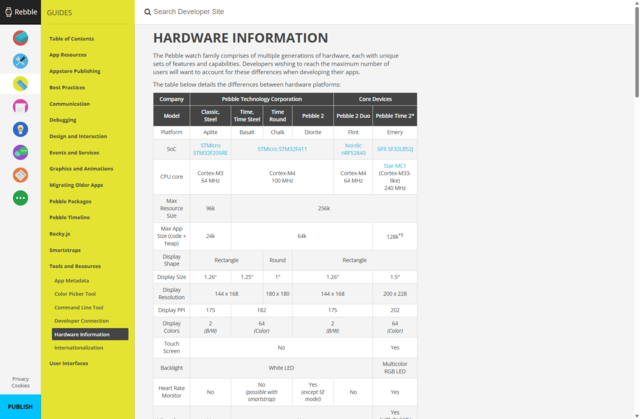This screenshot has height=419, width=640.
Task: Click the Pebble Technology Corporation header cell
Action: [262, 99]
